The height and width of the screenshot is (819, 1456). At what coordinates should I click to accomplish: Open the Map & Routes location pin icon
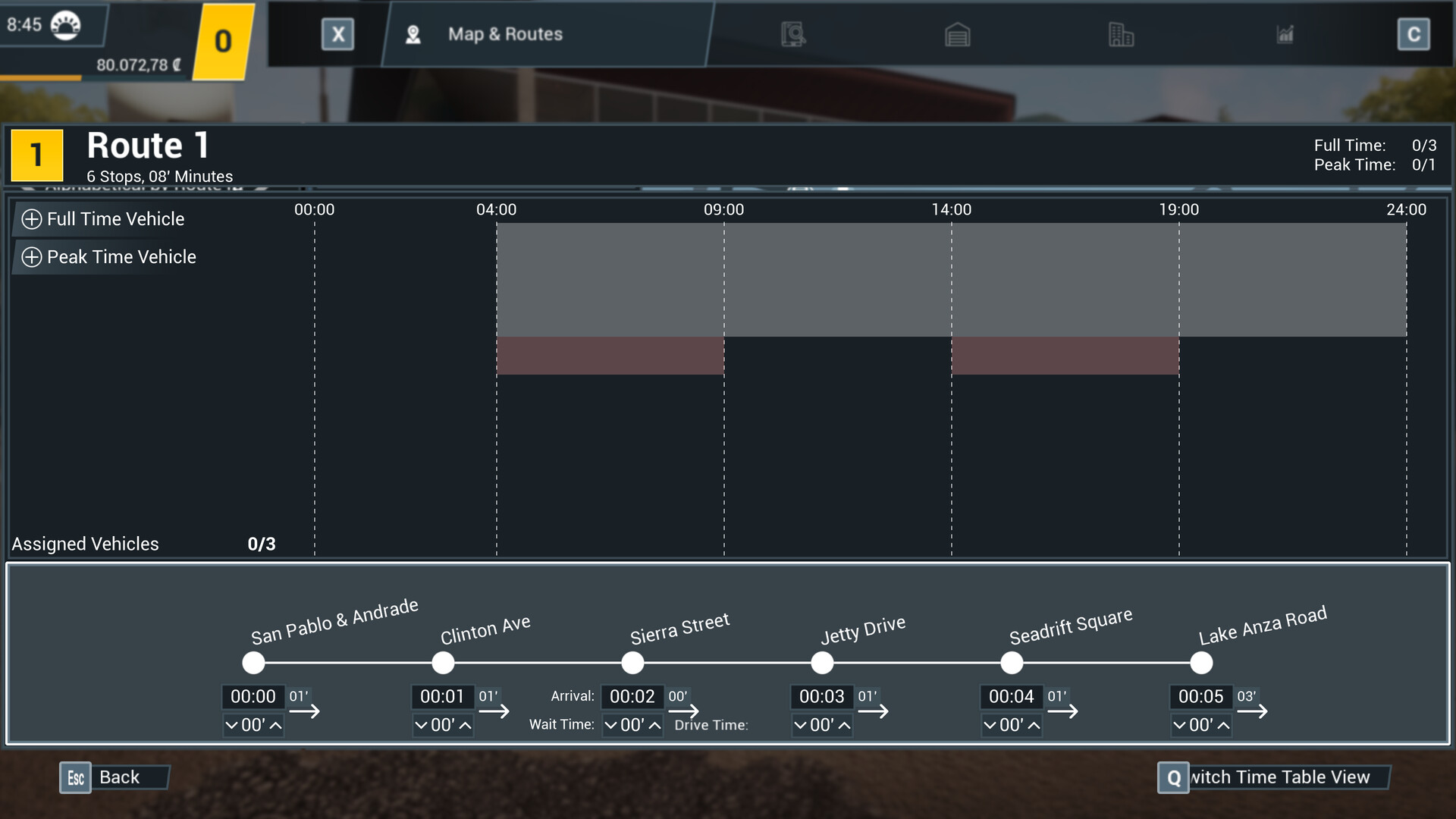coord(413,34)
